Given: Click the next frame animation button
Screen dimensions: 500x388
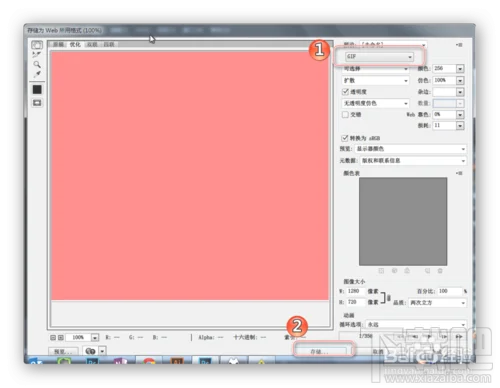Looking at the screenshot, I should [x=444, y=337].
